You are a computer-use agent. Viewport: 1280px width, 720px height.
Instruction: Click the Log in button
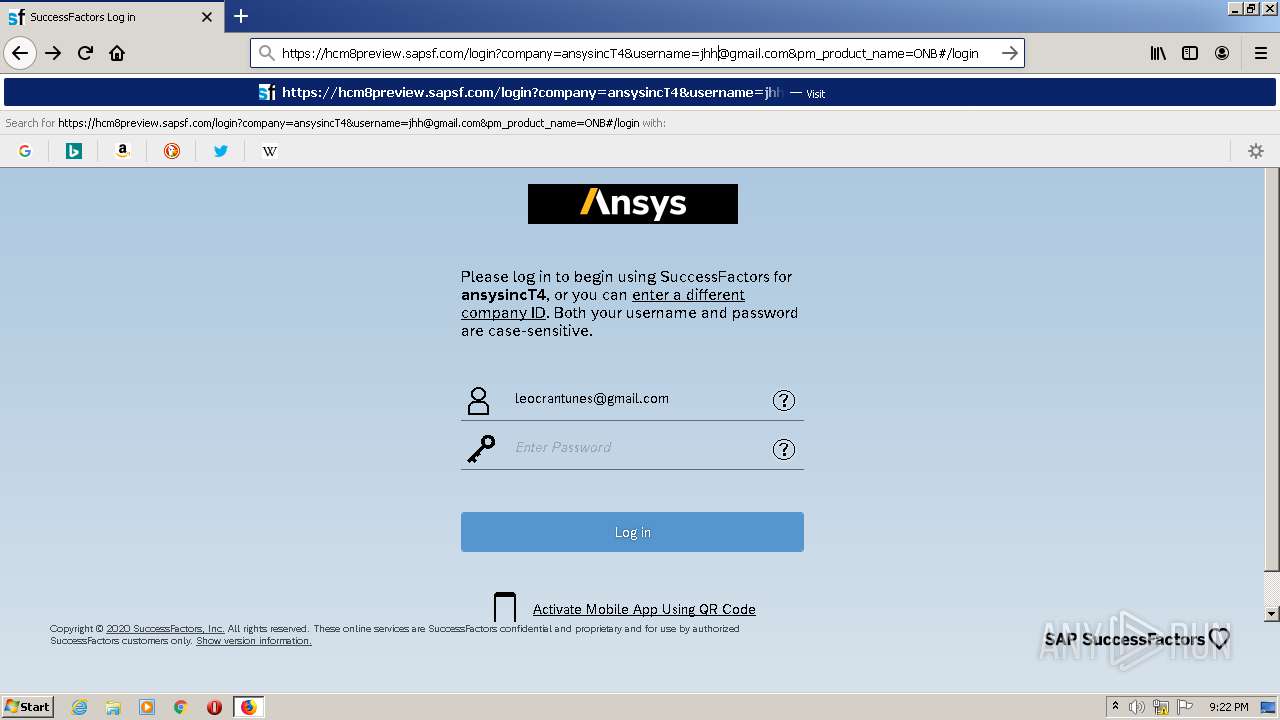pos(632,532)
